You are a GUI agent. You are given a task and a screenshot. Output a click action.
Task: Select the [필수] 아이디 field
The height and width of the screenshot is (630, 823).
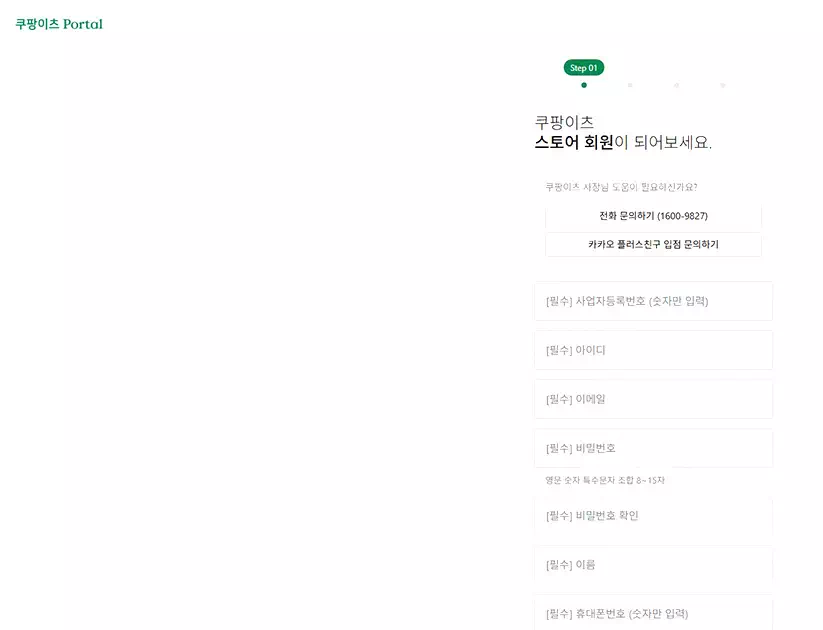click(652, 350)
